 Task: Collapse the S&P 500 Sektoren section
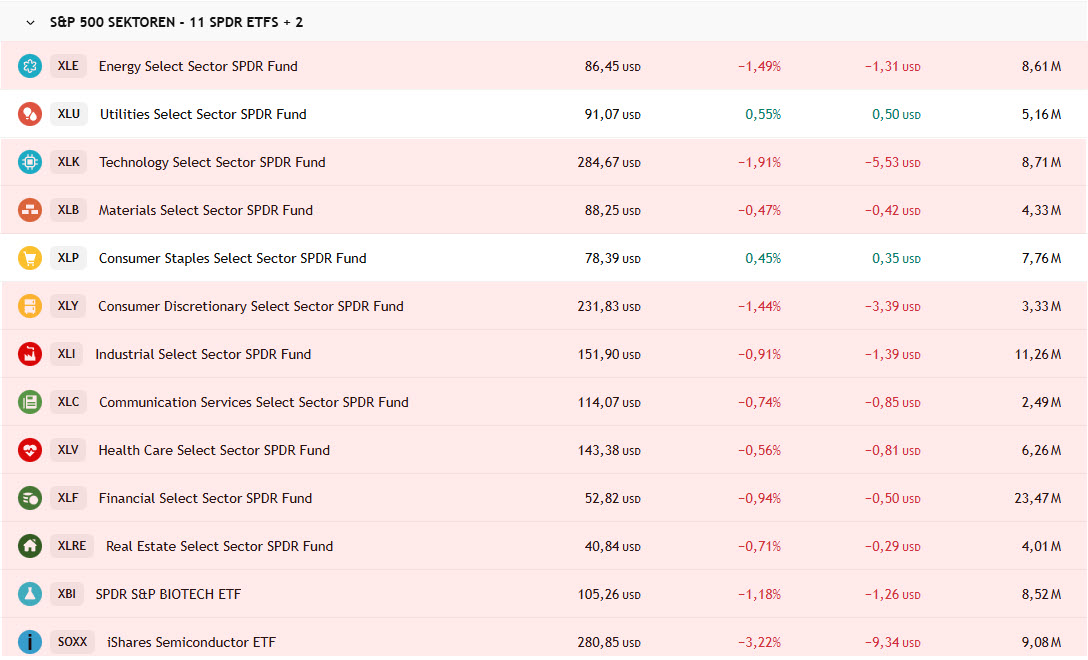pos(31,22)
